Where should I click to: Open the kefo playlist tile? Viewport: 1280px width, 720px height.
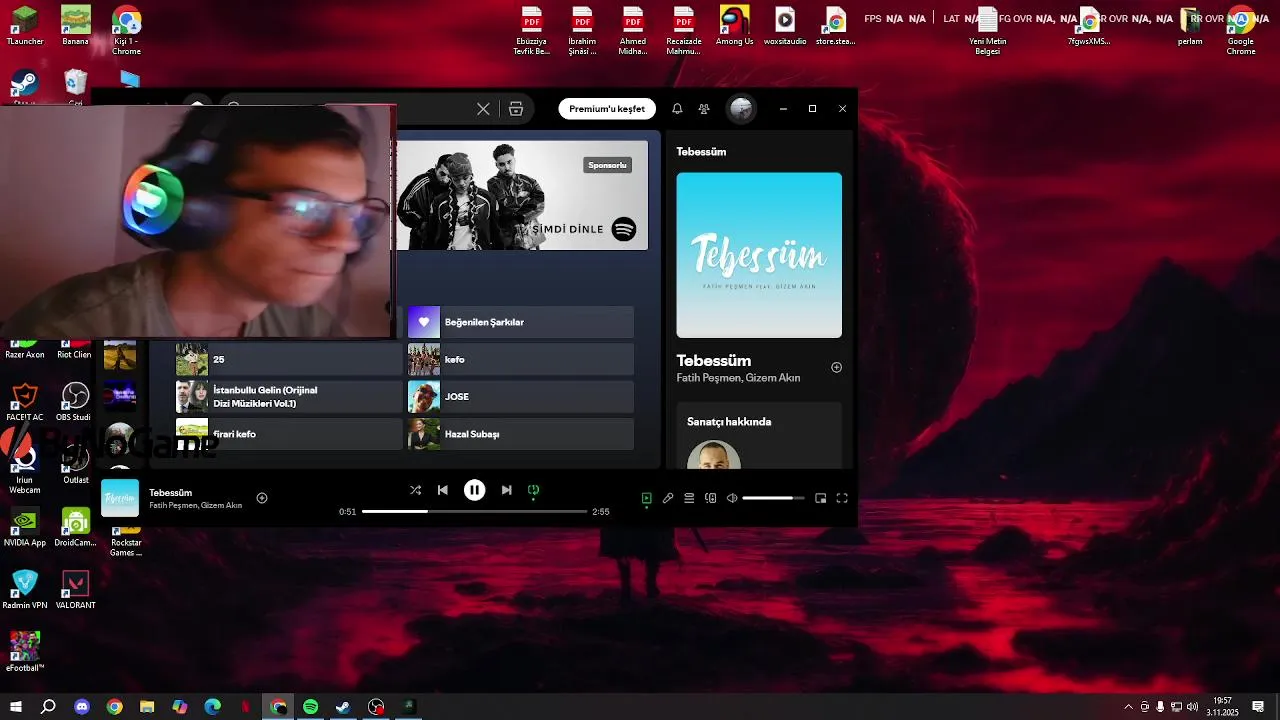click(521, 359)
